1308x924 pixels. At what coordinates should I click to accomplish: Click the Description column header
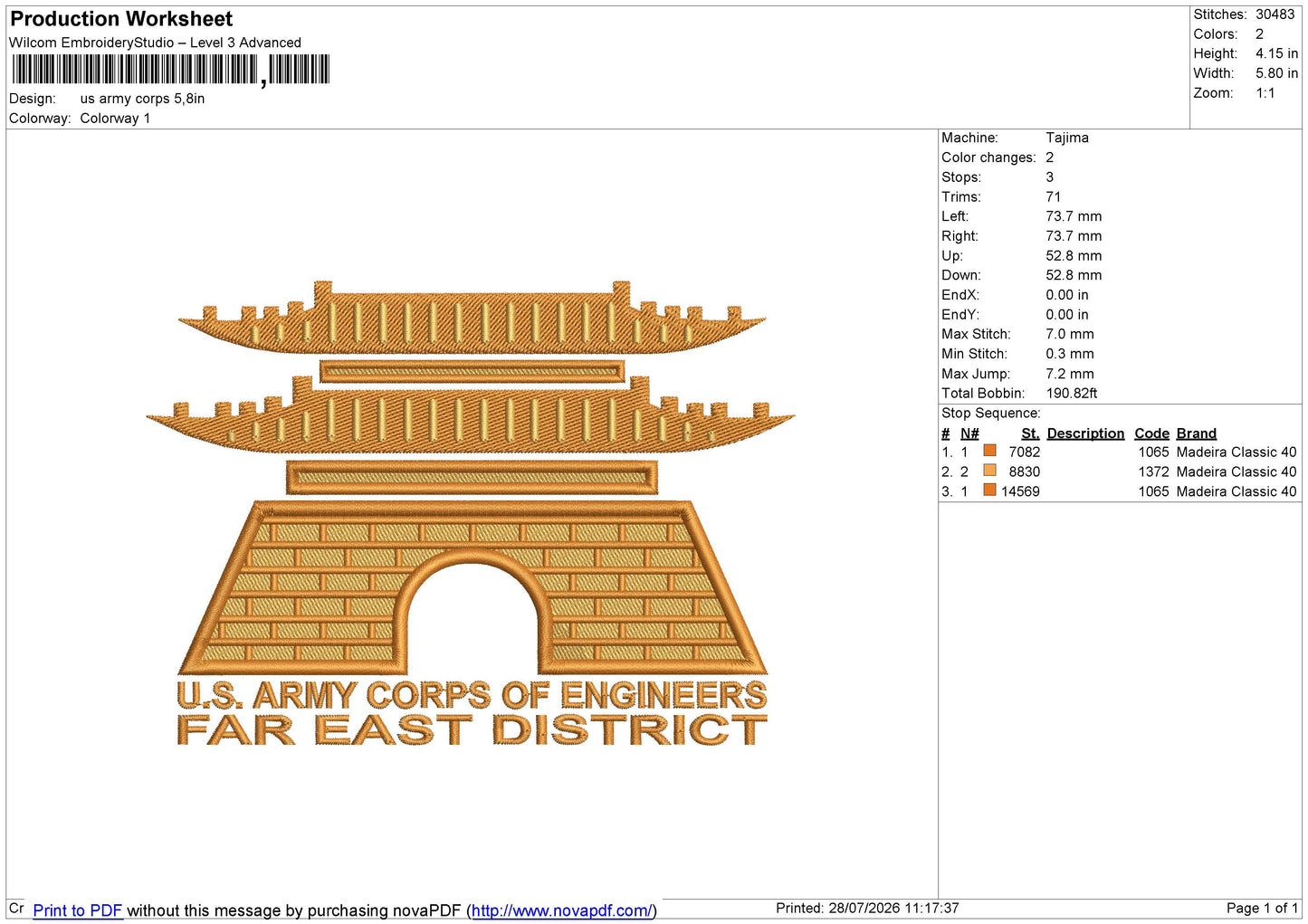pyautogui.click(x=1085, y=433)
